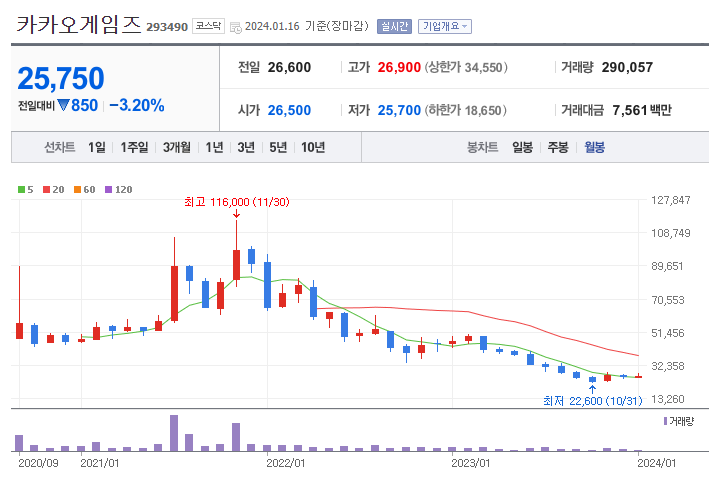Click the open price value 26,500
Viewport: 709px width, 487px height.
click(x=289, y=110)
